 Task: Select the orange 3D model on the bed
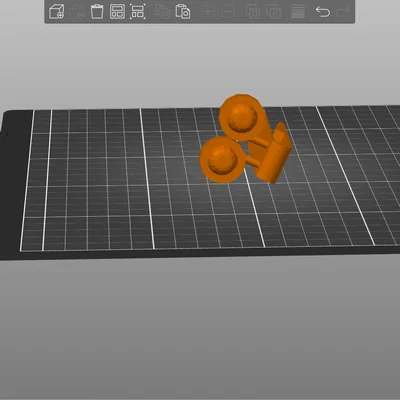(x=246, y=139)
